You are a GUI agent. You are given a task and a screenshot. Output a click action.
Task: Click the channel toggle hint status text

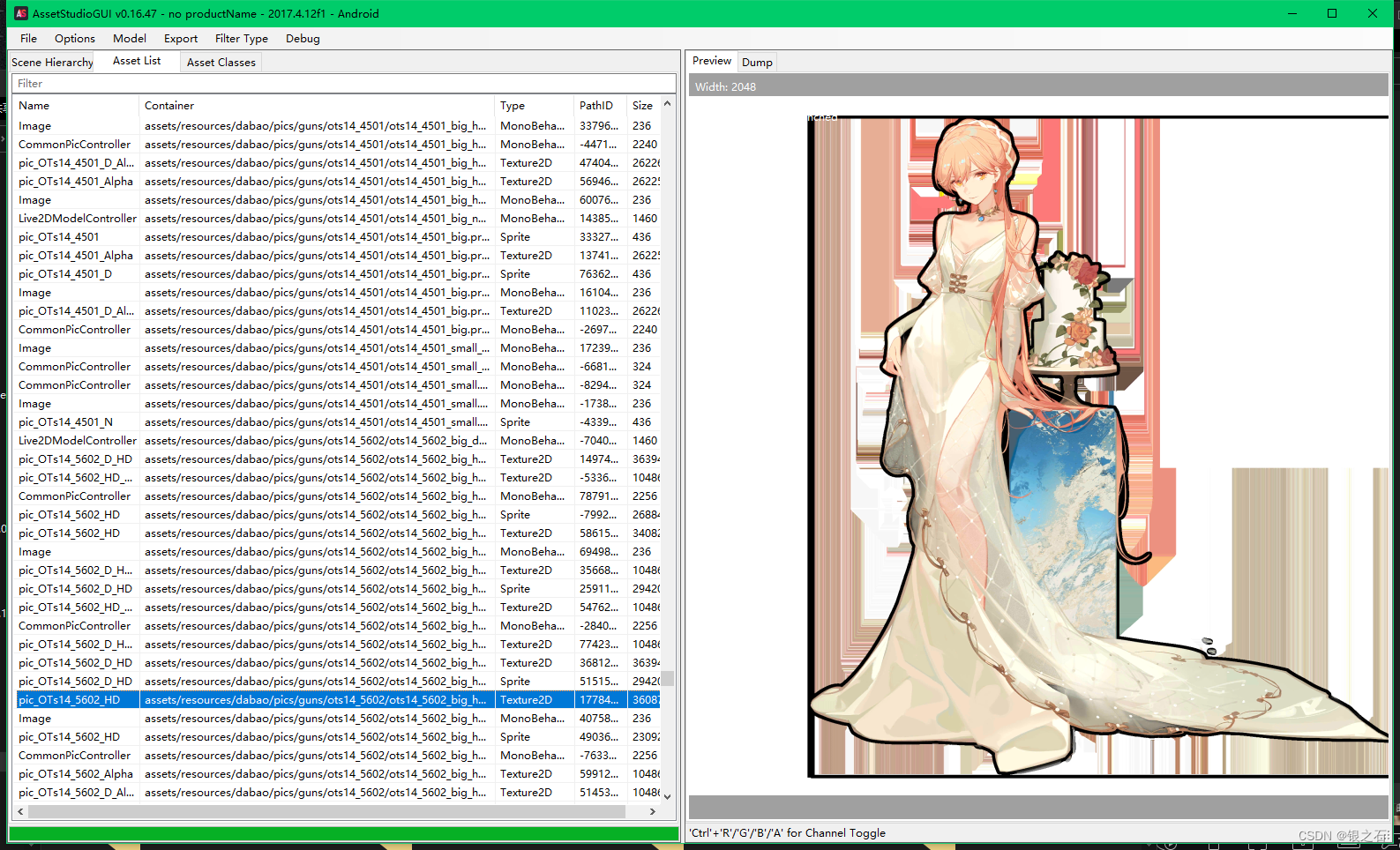click(788, 832)
